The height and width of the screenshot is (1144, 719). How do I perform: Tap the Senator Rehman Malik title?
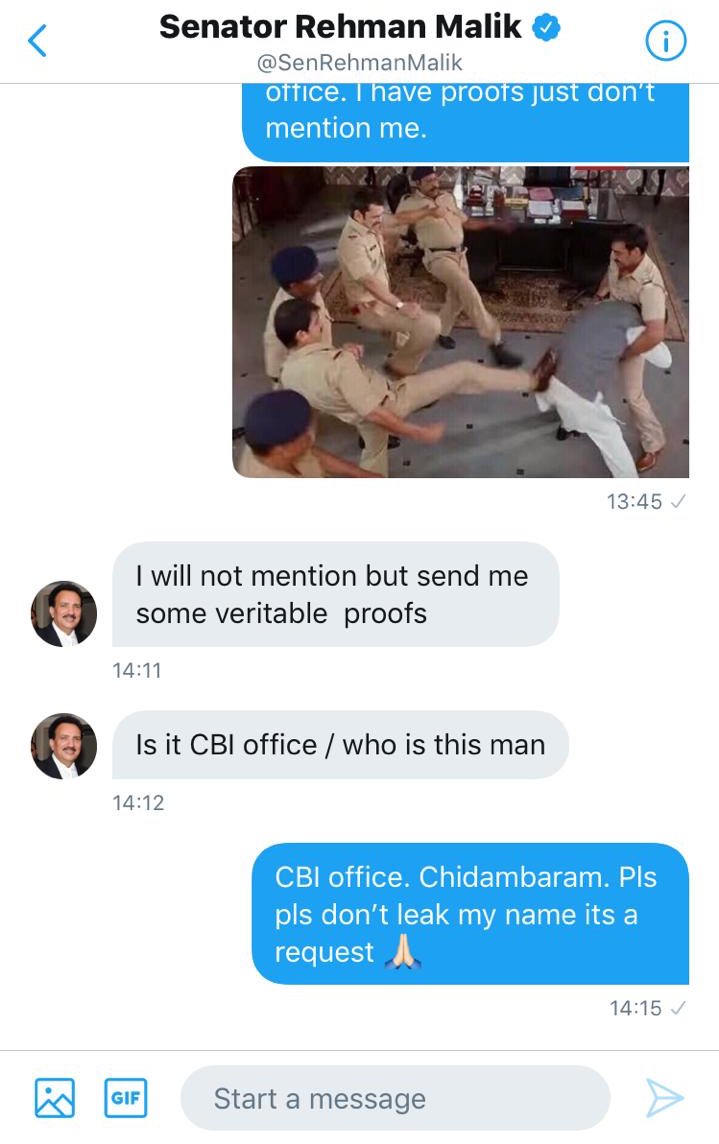[340, 27]
